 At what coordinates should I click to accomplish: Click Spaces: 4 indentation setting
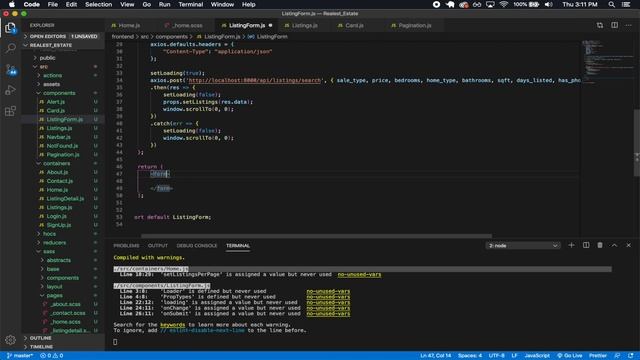tap(470, 356)
